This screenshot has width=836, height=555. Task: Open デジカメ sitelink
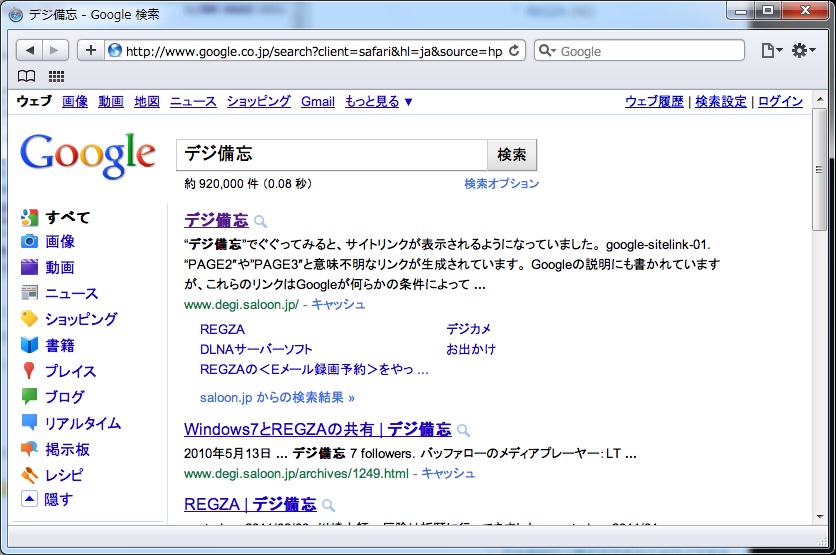(x=468, y=329)
